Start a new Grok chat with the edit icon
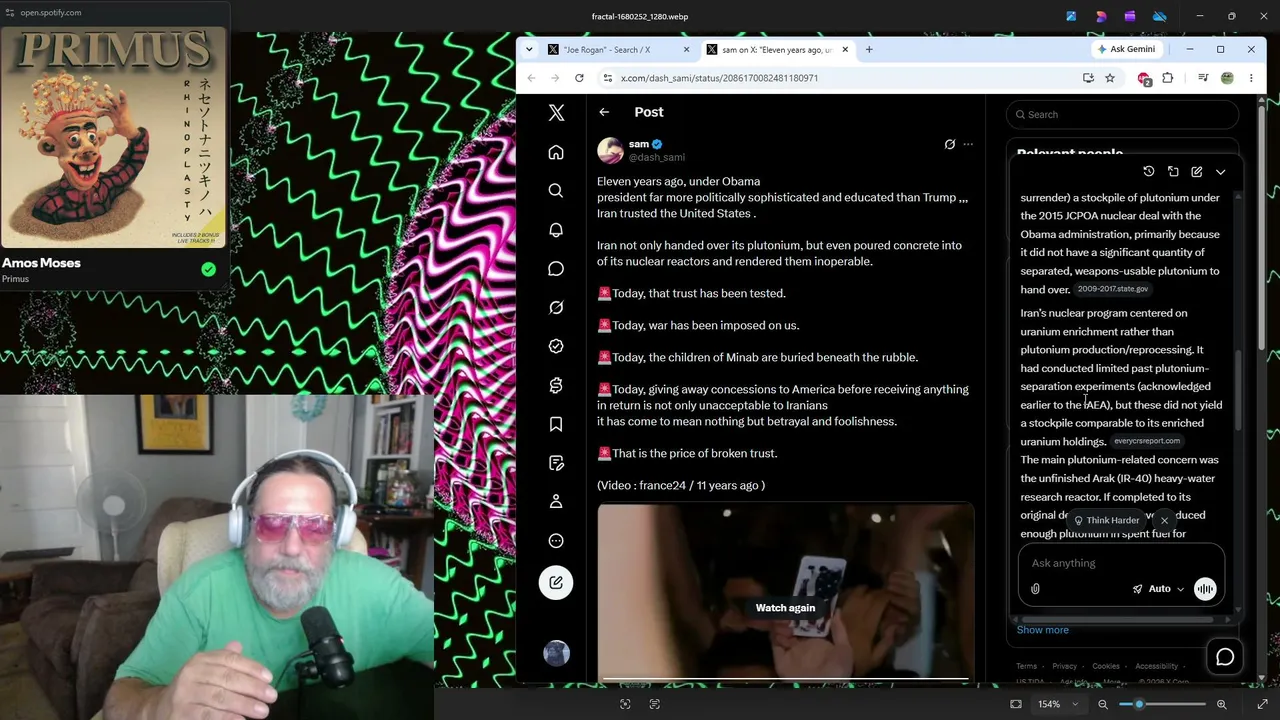 click(1197, 172)
